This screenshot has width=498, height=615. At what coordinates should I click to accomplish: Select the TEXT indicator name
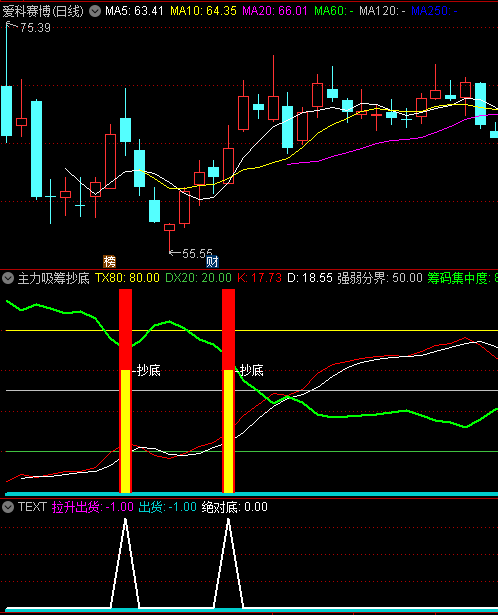tap(33, 507)
